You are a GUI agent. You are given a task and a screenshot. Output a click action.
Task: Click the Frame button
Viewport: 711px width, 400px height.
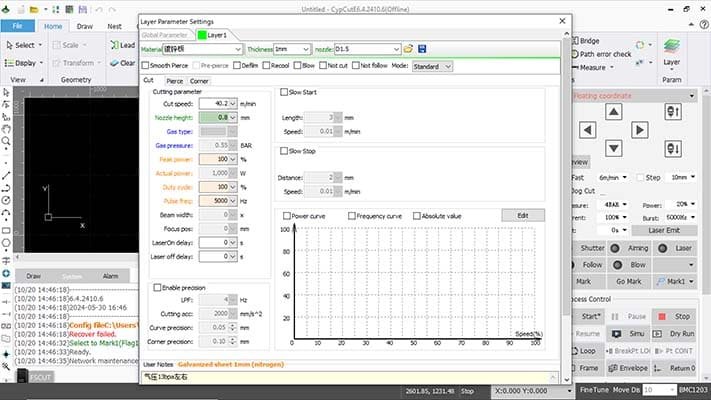(587, 368)
